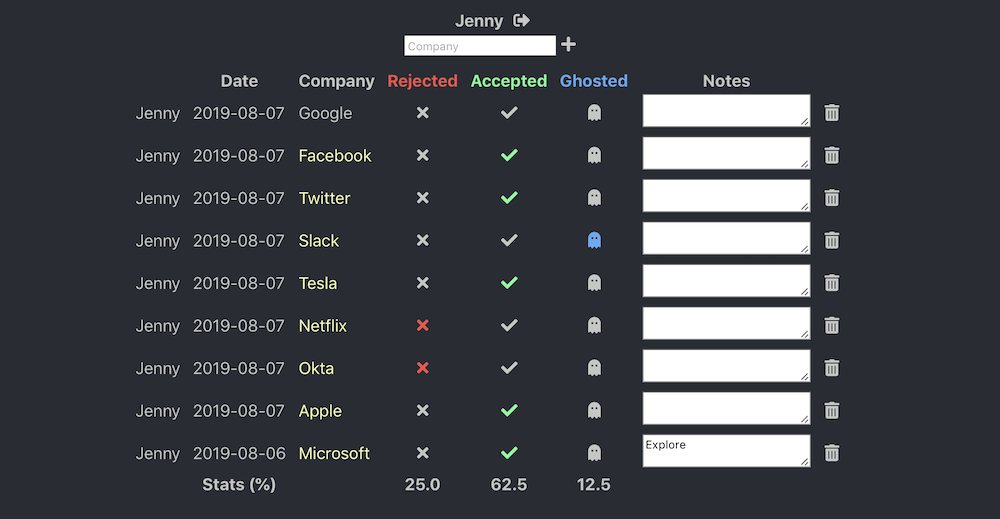Click the notes text area for Google
Viewport: 1000px width, 519px height.
tap(725, 111)
